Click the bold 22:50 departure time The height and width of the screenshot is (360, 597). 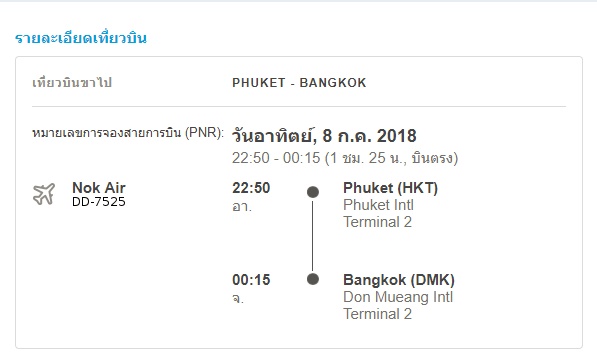251,188
